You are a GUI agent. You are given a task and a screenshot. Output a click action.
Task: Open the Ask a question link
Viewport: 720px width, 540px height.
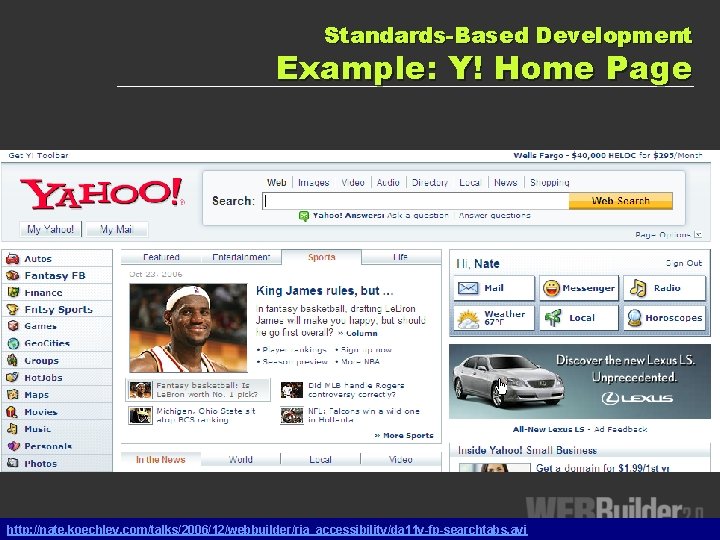tap(417, 215)
